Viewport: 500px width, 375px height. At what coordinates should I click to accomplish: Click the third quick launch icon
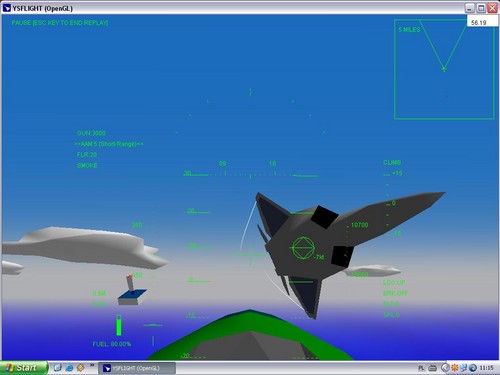pos(81,368)
